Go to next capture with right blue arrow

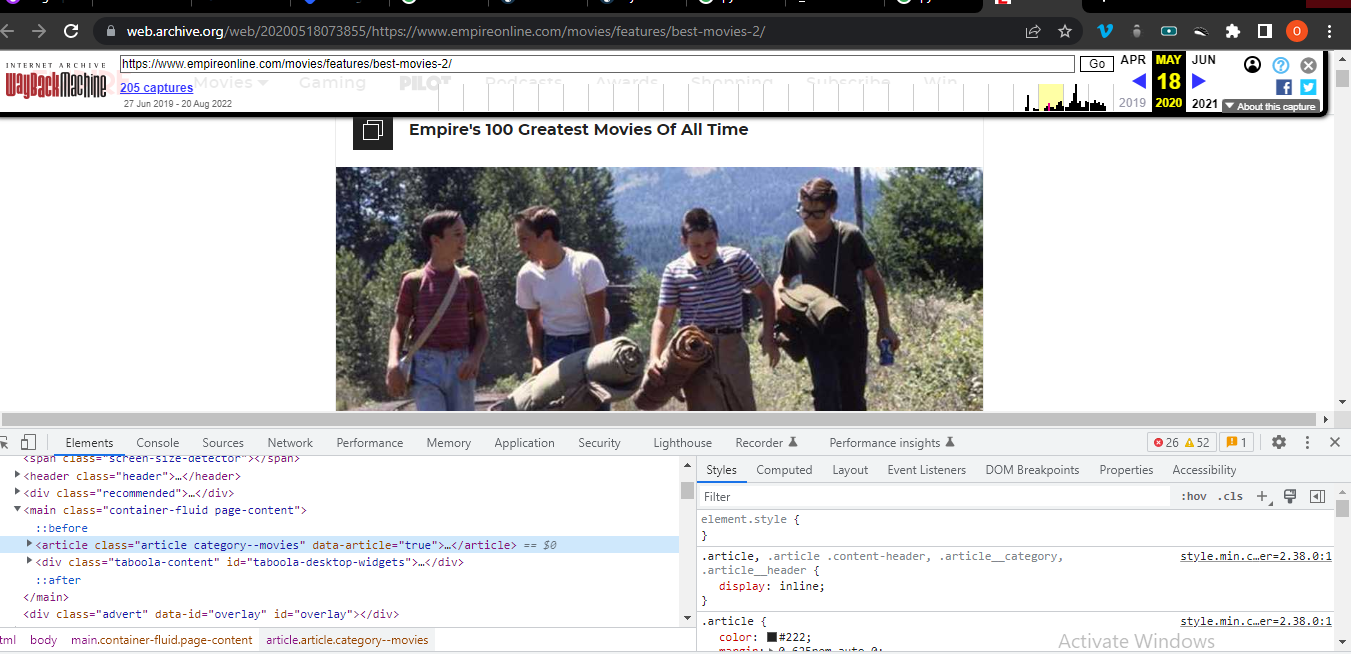(x=1199, y=81)
